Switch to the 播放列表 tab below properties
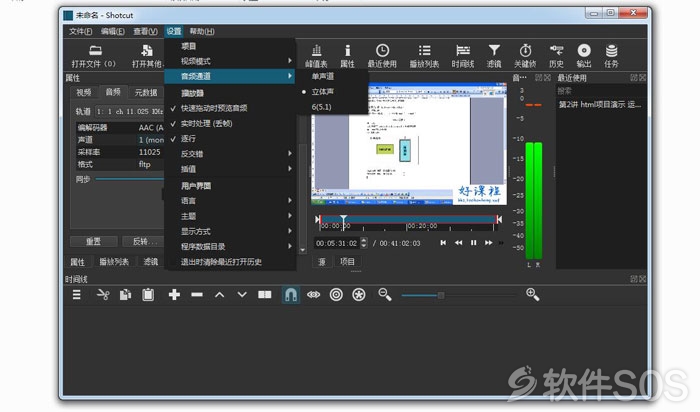This screenshot has width=700, height=412. (x=114, y=262)
